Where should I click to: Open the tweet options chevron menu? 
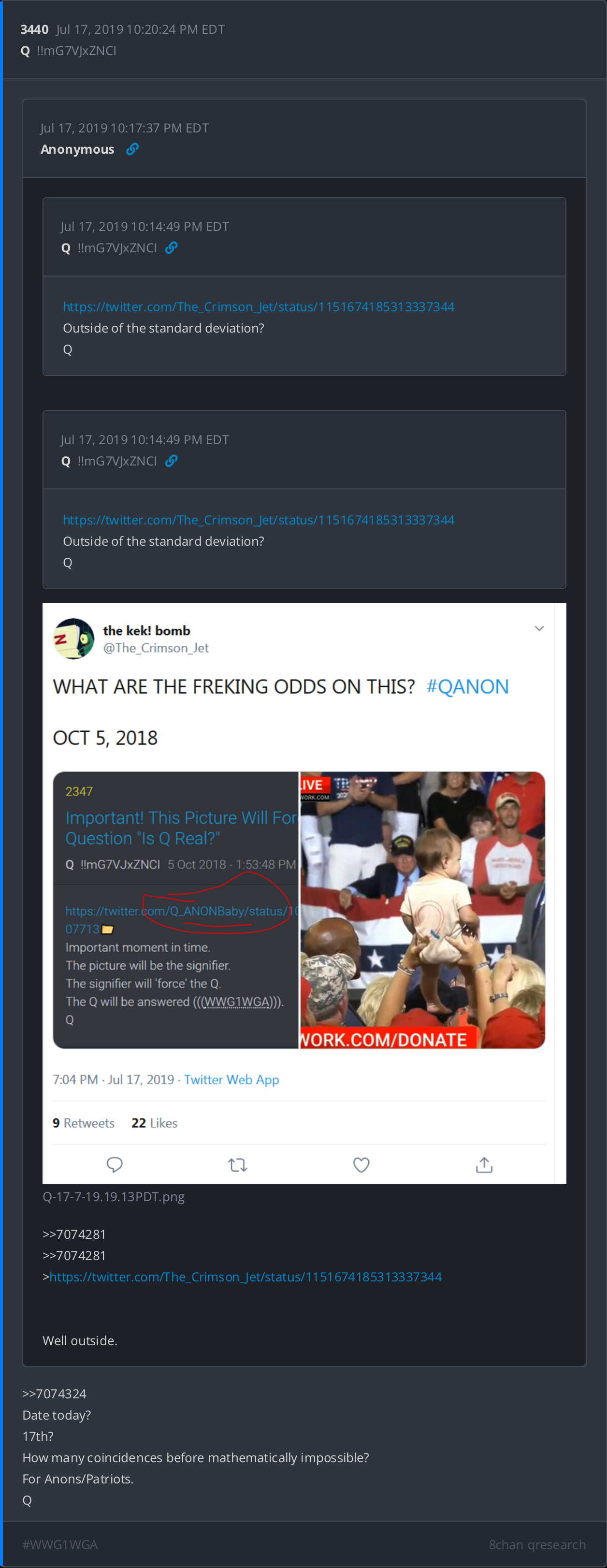(x=539, y=628)
